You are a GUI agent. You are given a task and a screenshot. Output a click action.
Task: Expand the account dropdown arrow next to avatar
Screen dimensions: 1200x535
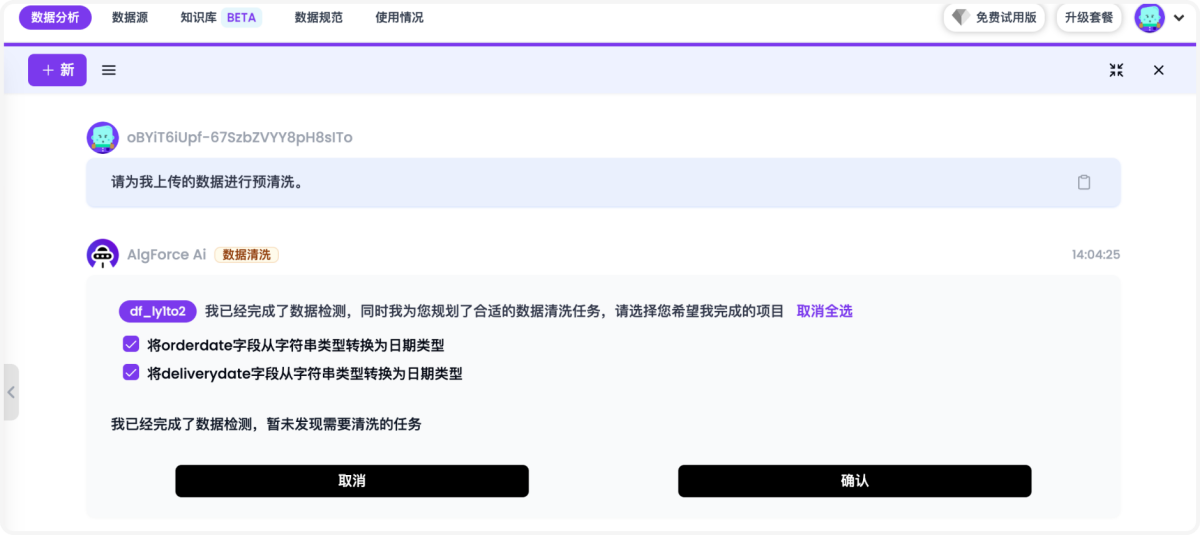(1178, 18)
